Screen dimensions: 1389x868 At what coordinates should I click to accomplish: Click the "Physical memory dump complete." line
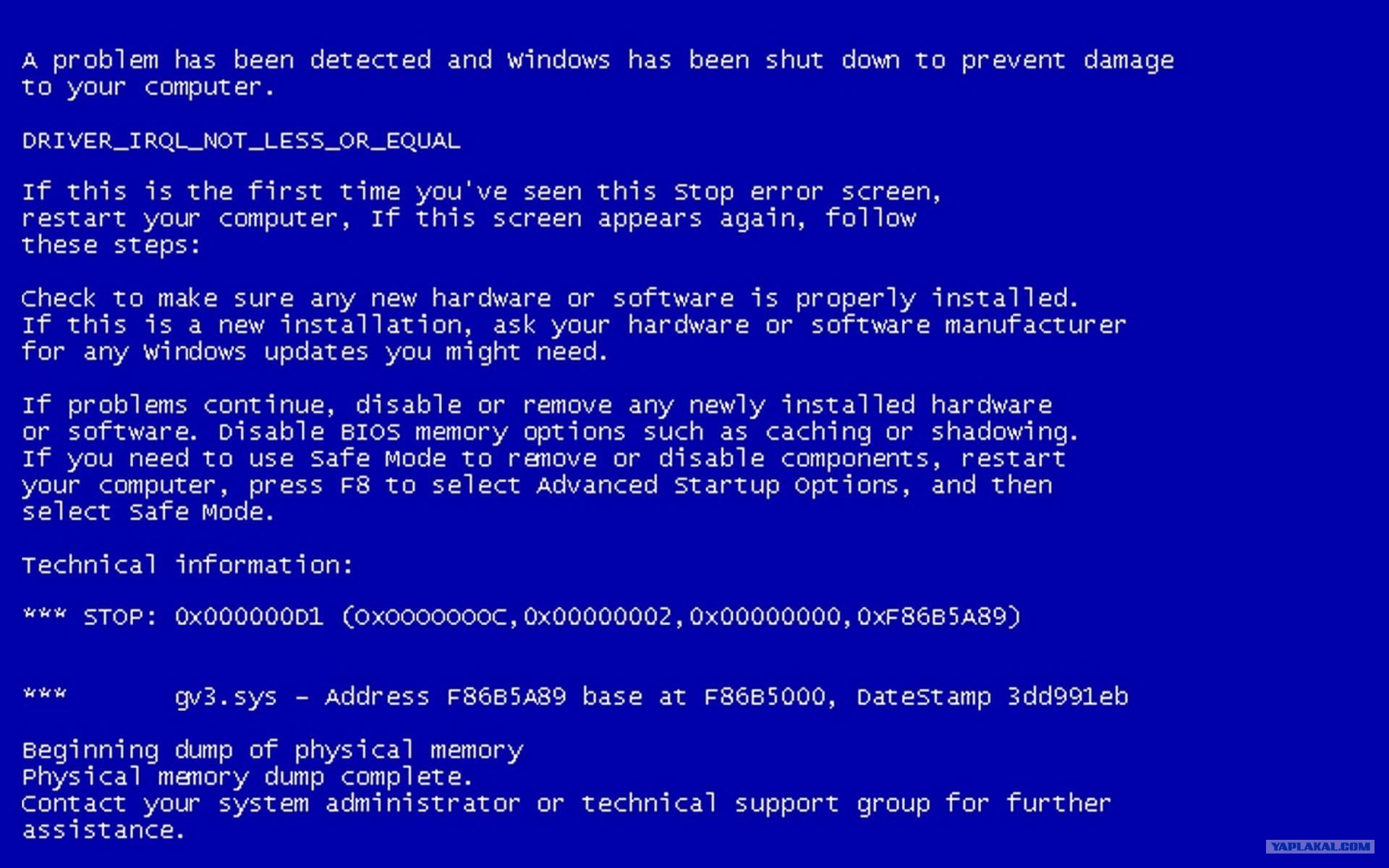(x=247, y=777)
